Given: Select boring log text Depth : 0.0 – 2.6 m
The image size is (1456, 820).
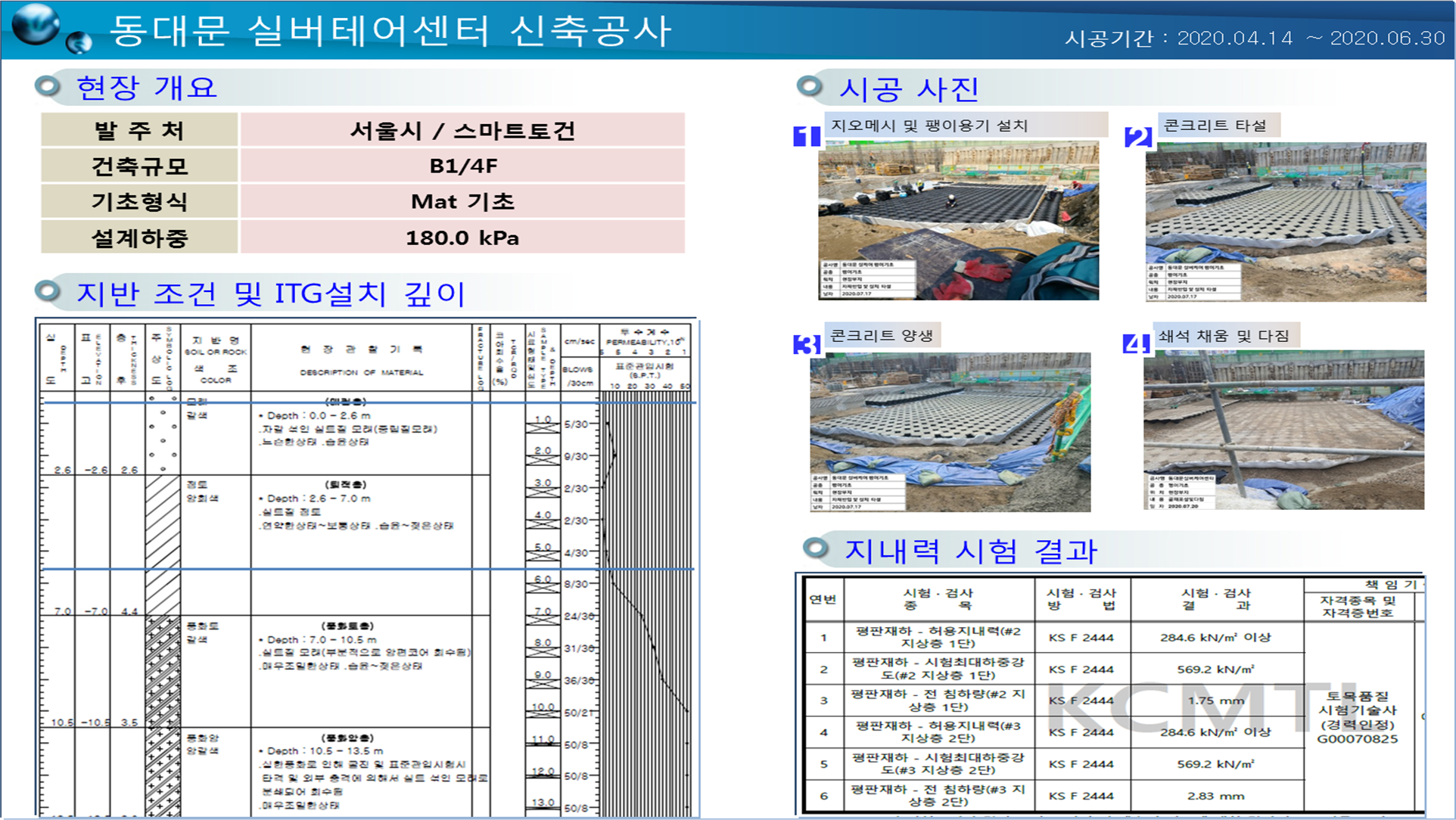Looking at the screenshot, I should click(319, 415).
